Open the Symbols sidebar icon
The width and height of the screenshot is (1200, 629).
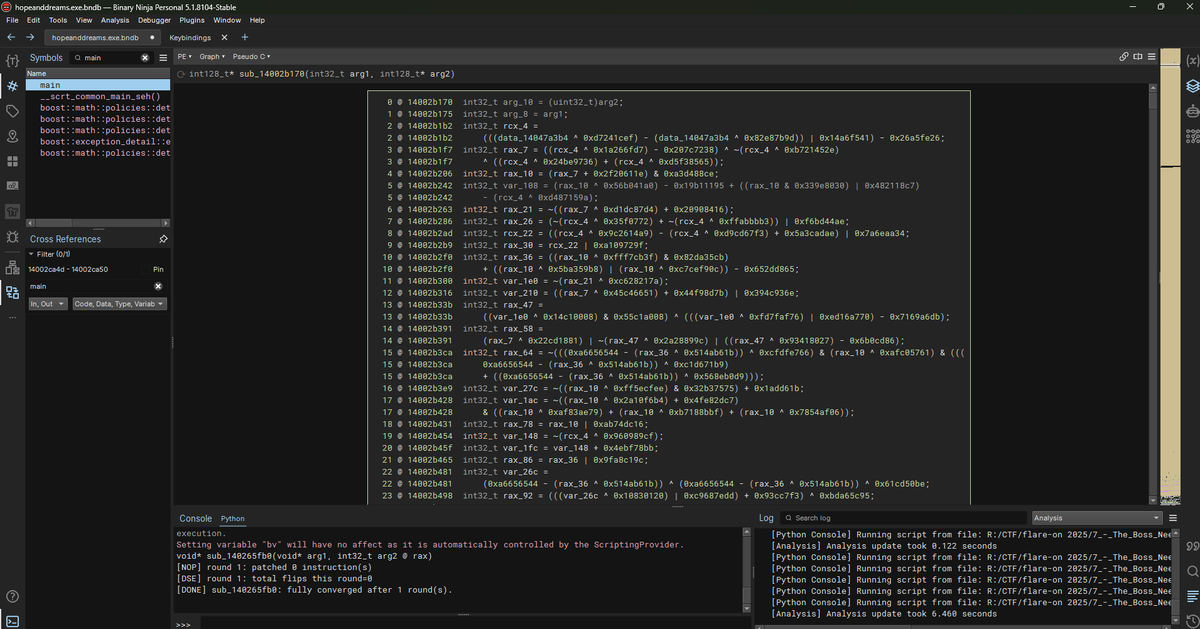[13, 86]
